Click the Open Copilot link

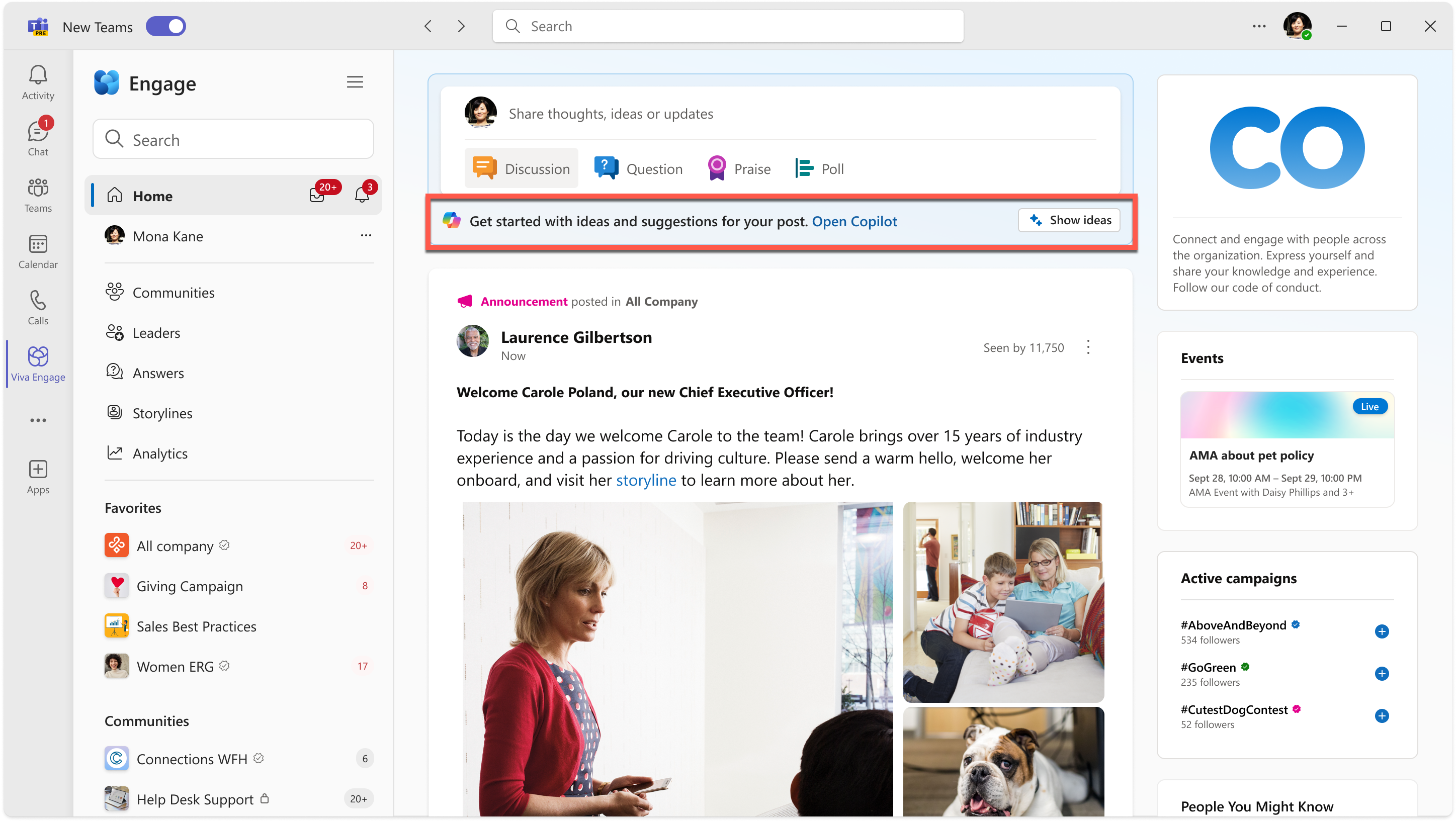click(855, 221)
